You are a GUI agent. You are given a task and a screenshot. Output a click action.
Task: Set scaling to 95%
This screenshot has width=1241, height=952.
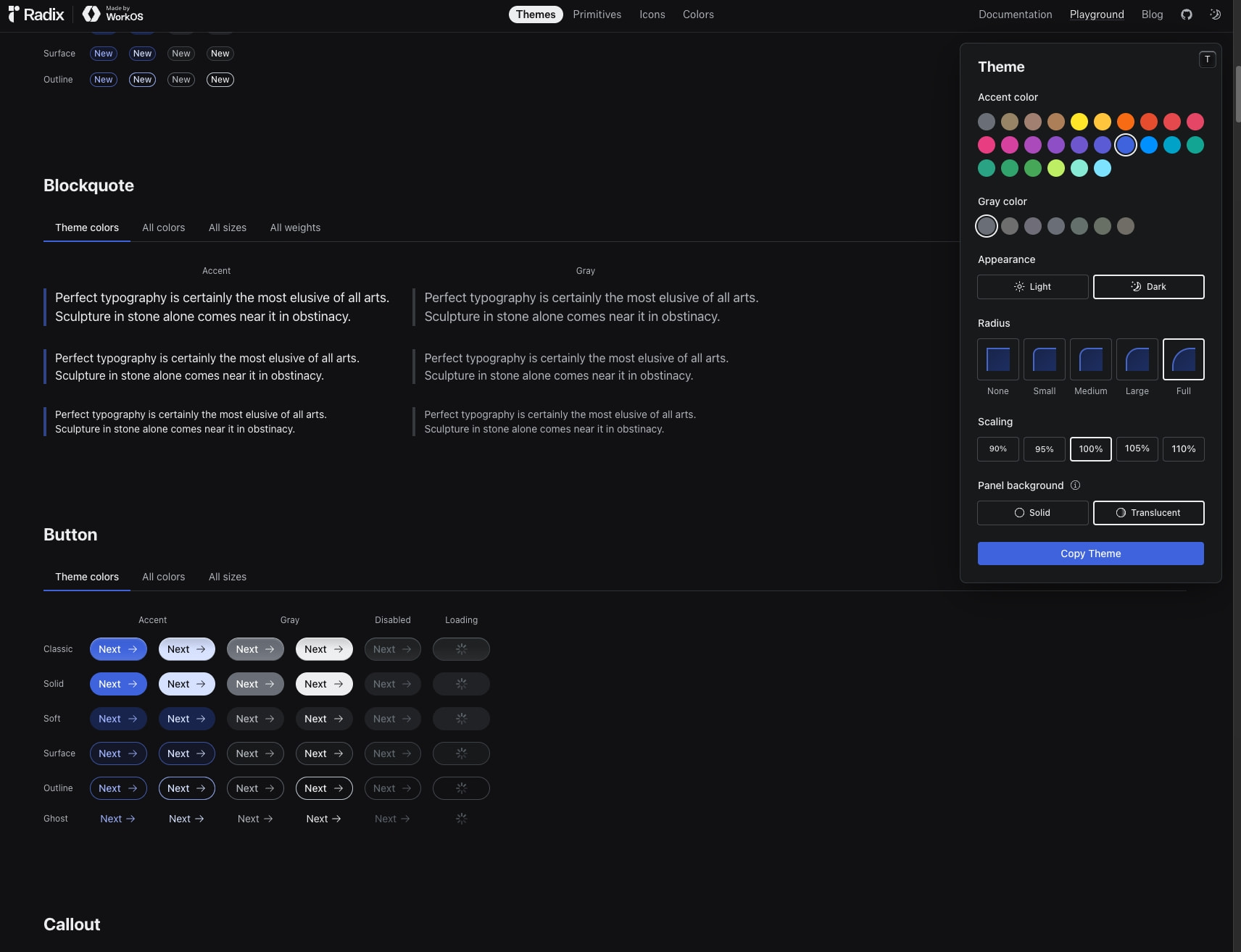pyautogui.click(x=1045, y=449)
